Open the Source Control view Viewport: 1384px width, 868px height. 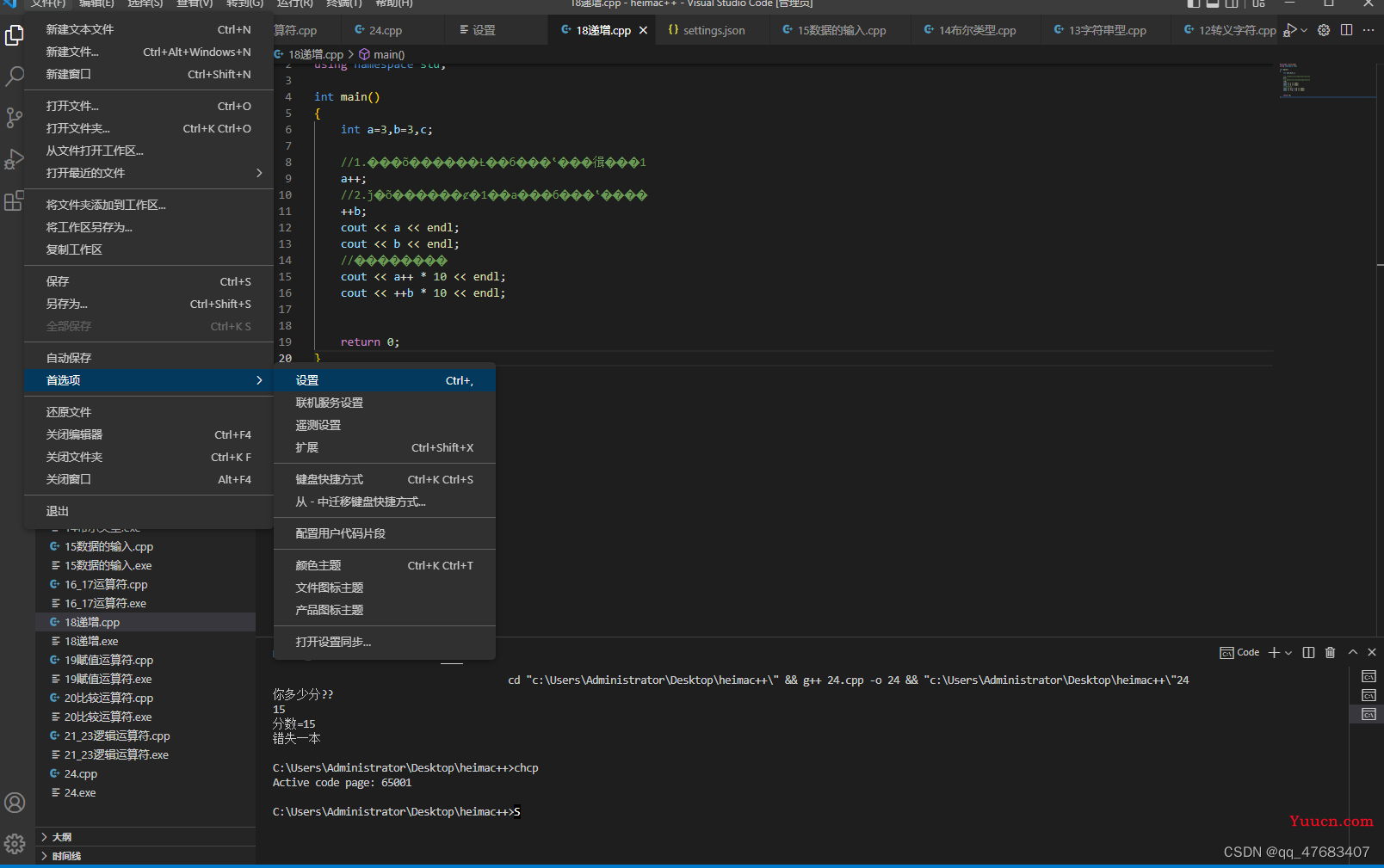15,118
